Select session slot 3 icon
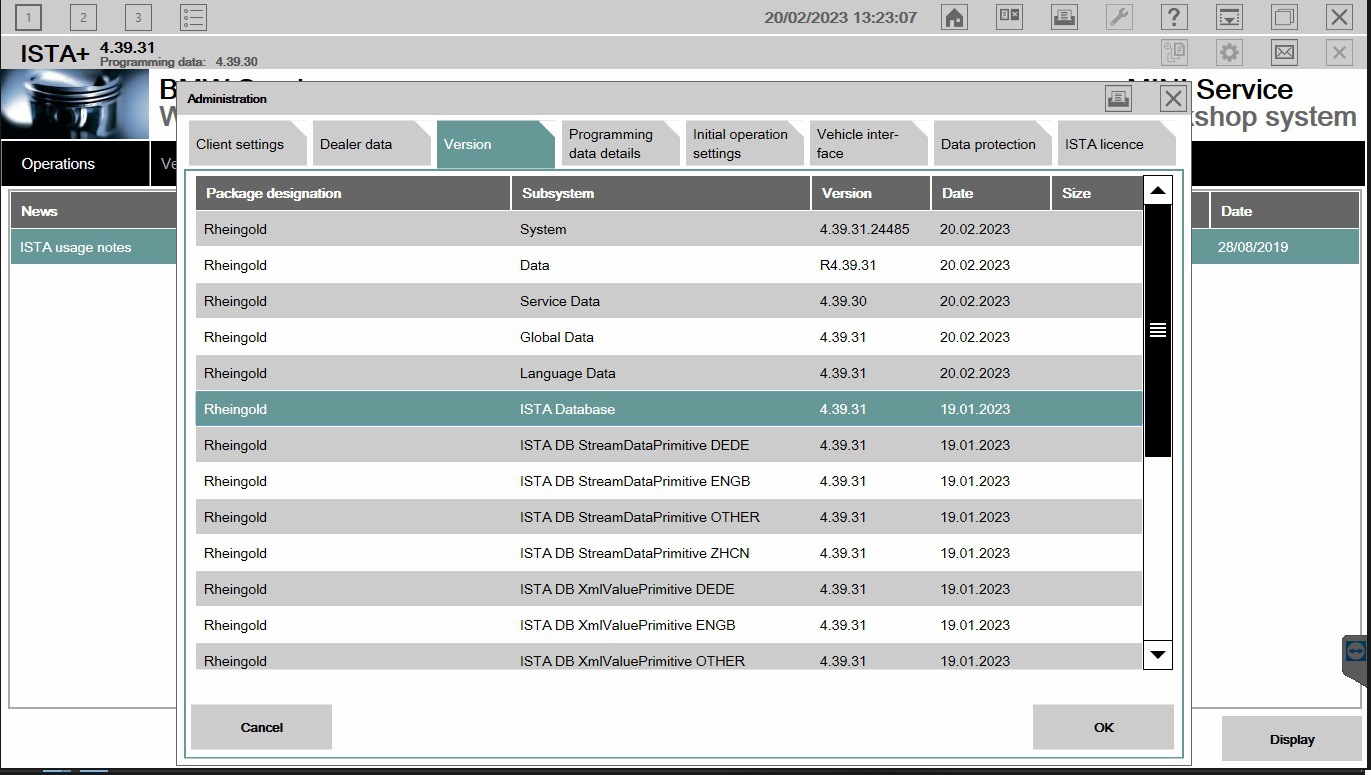Viewport: 1371px width, 775px height. pyautogui.click(x=139, y=17)
